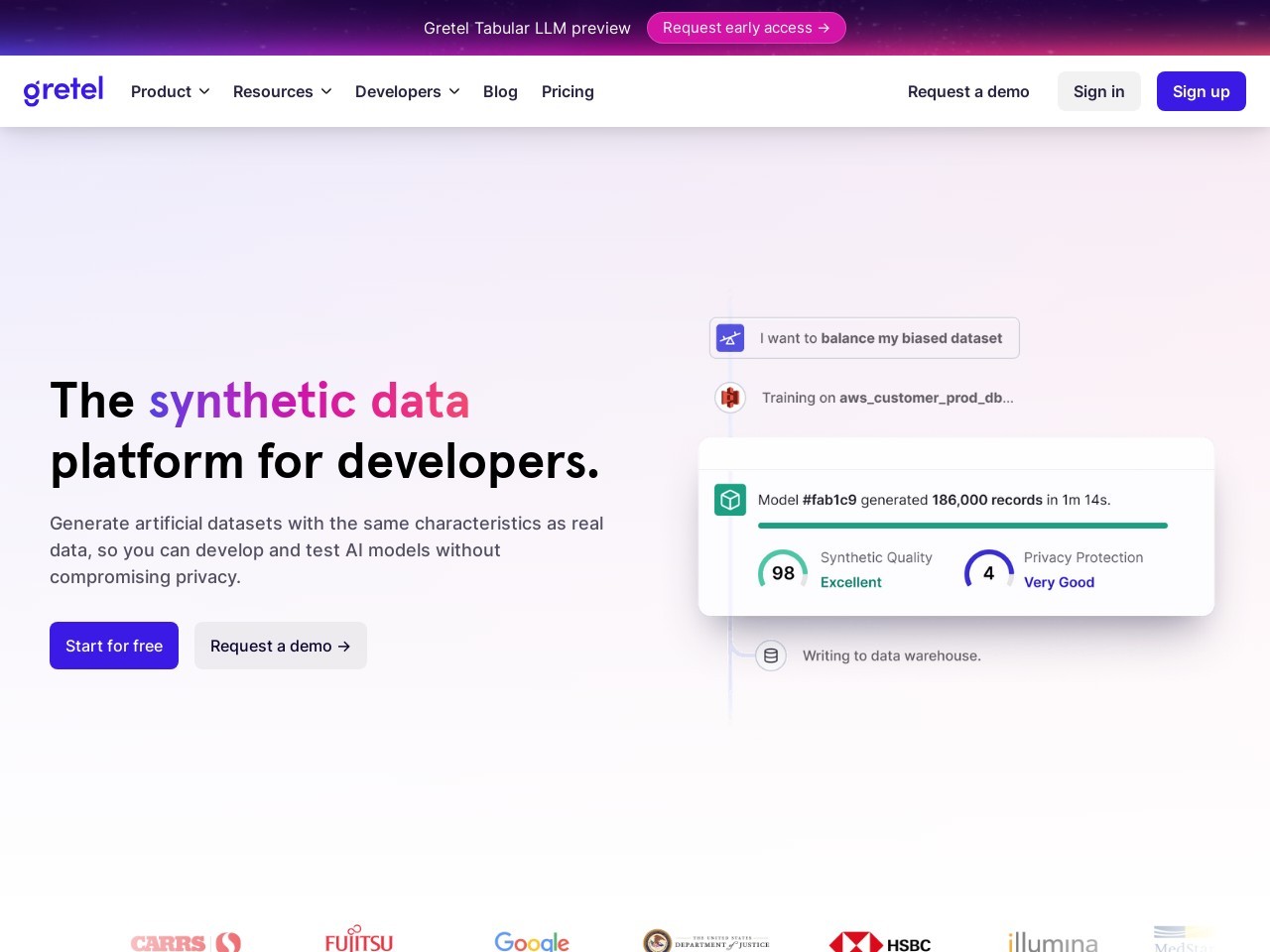
Task: Click the AWS data source icon
Action: (730, 397)
